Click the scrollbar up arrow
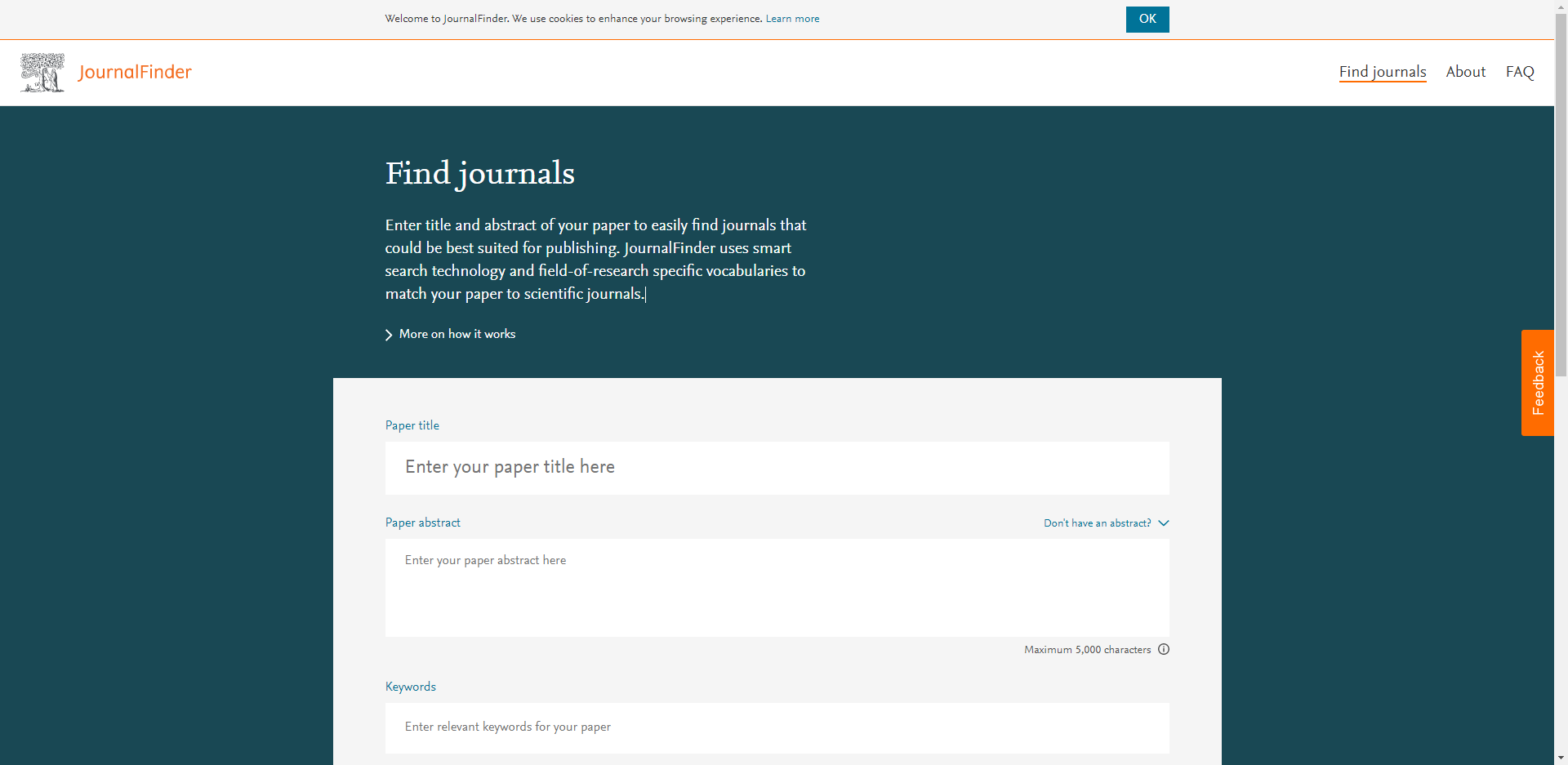 coord(1561,7)
